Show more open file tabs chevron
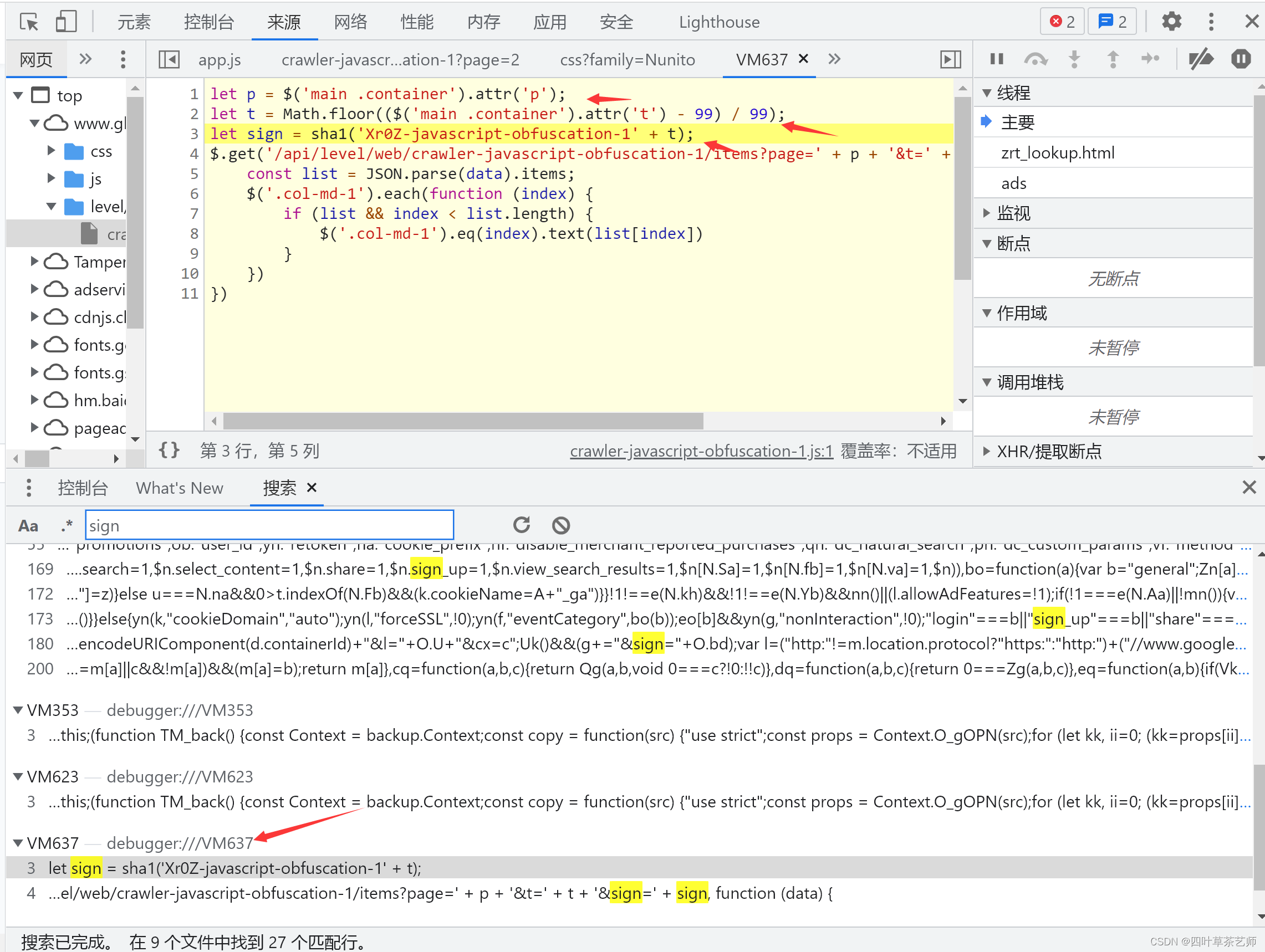This screenshot has width=1265, height=952. point(834,59)
